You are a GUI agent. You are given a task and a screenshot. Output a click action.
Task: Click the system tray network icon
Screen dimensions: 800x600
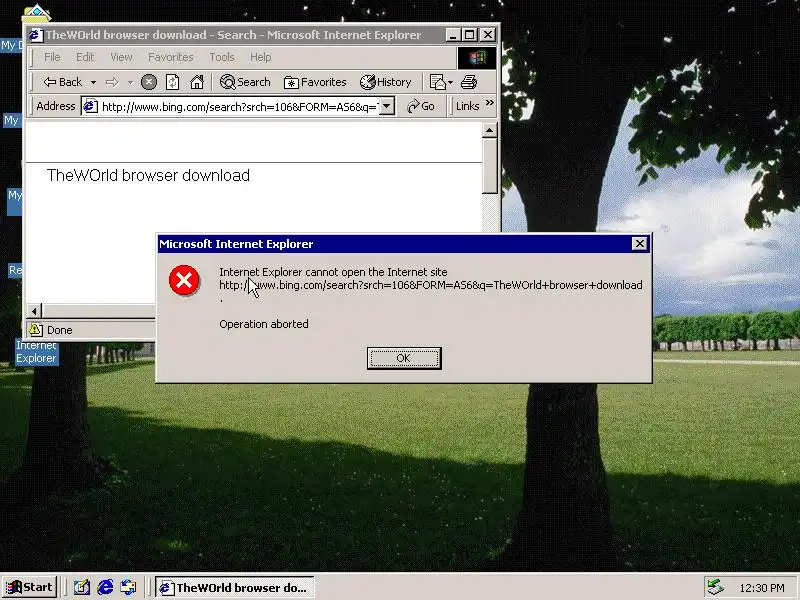715,587
